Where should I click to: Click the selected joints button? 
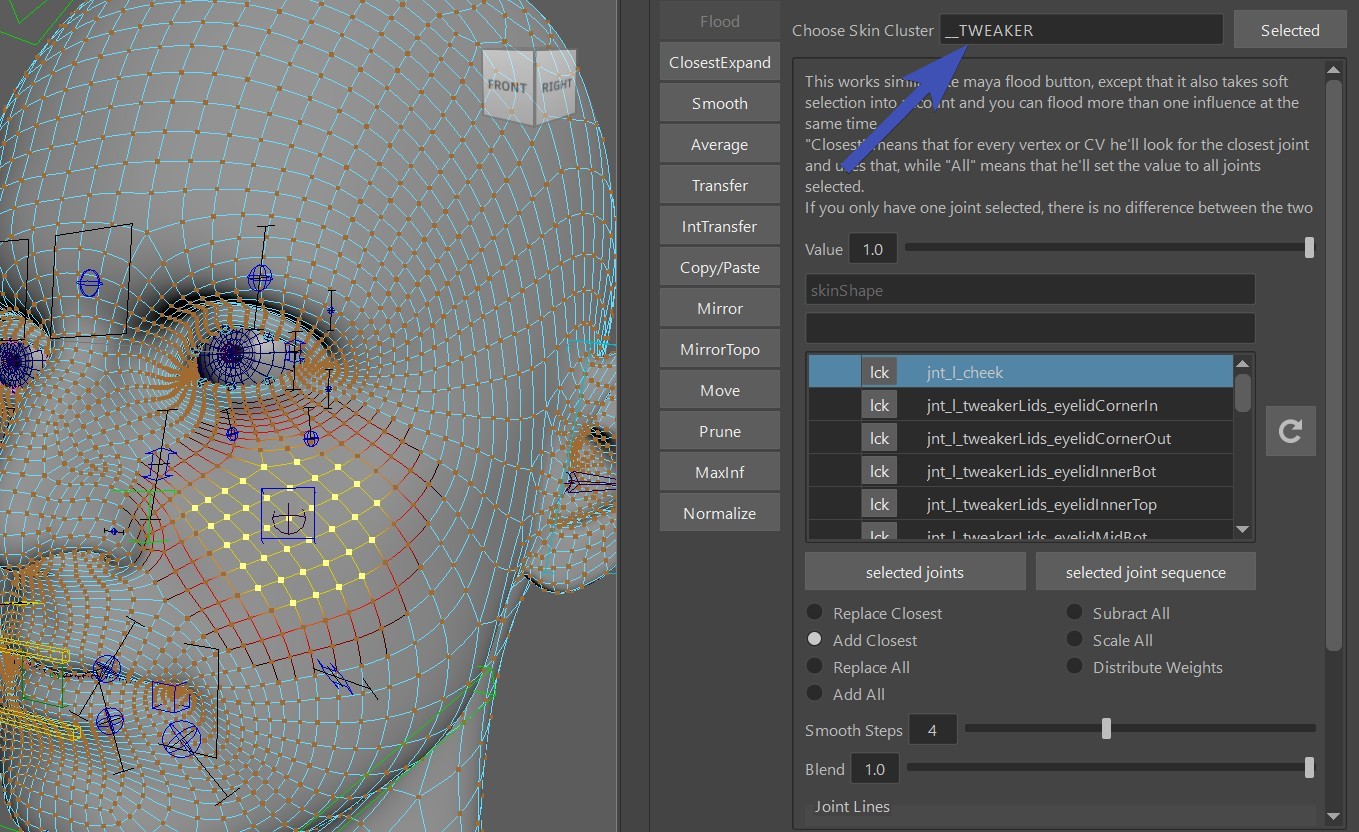[915, 572]
